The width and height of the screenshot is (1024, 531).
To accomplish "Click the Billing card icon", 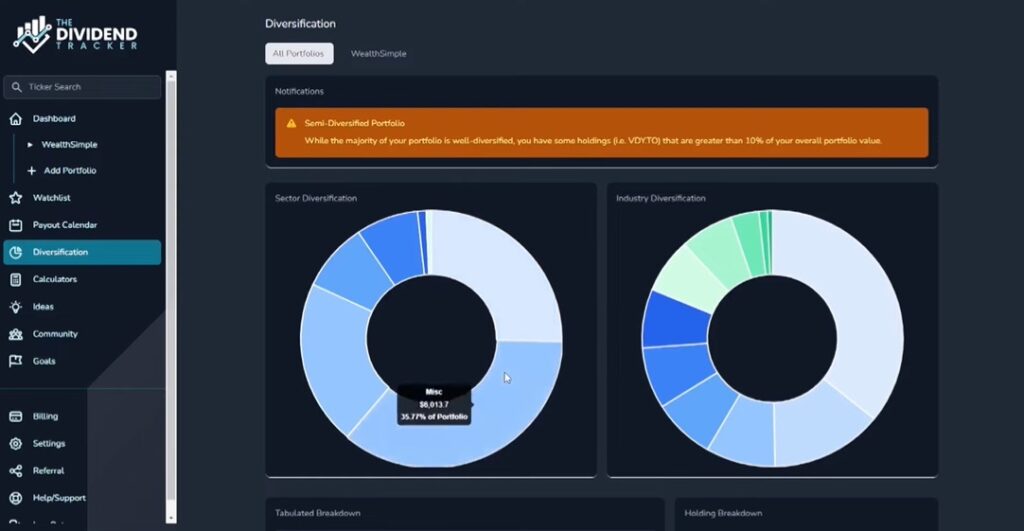I will [x=15, y=416].
